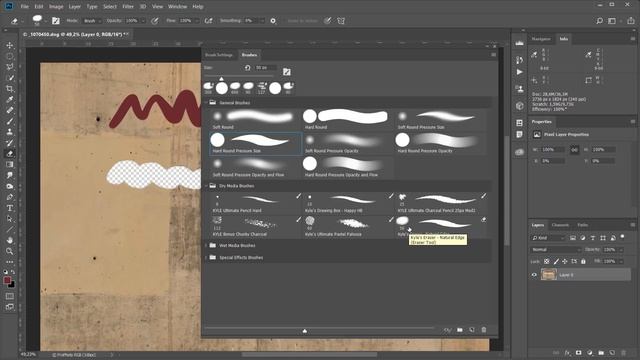Image resolution: width=640 pixels, height=360 pixels.
Task: Expand Special Effects Brushes group
Action: pyautogui.click(x=206, y=258)
